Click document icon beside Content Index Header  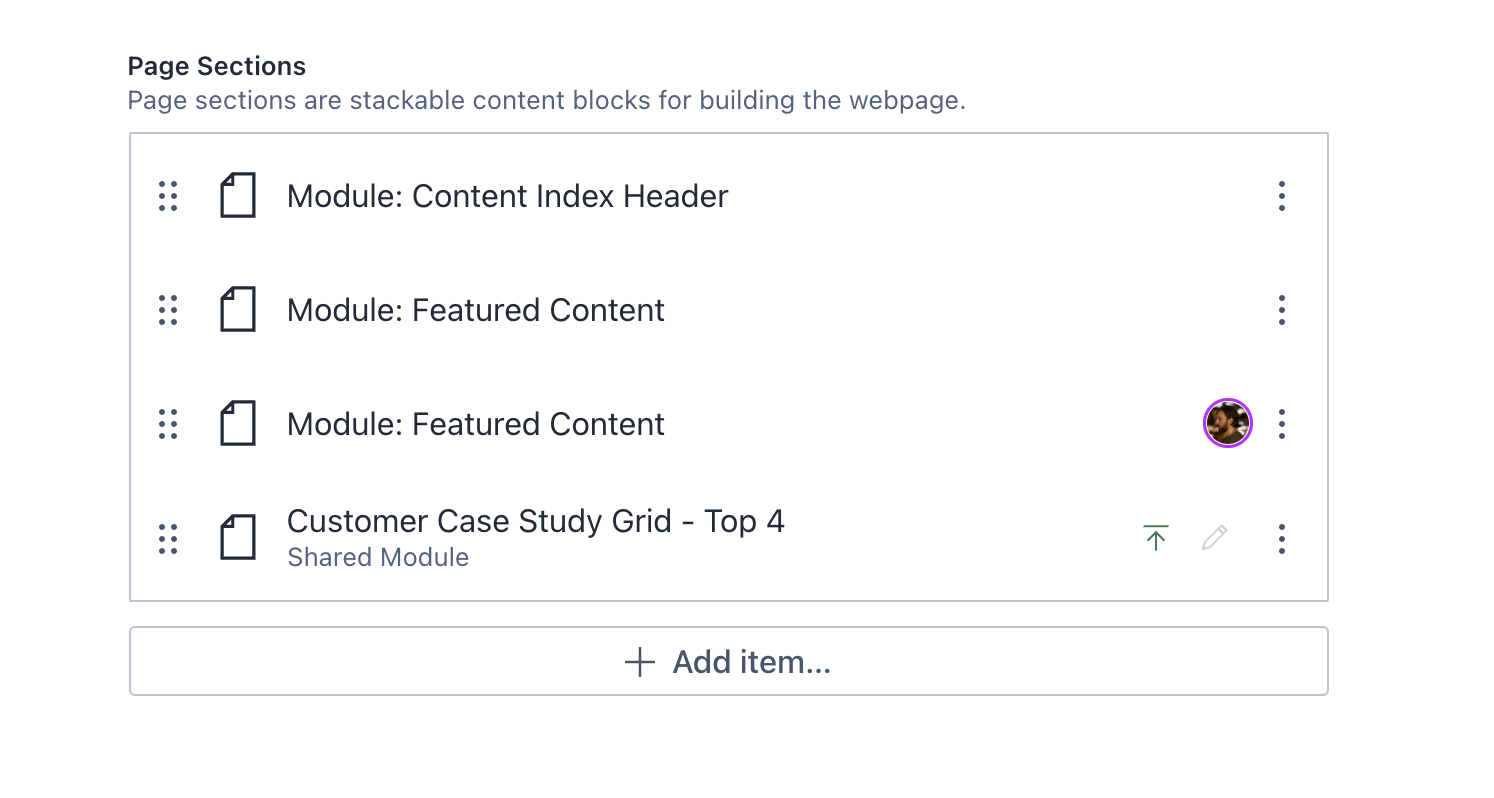[x=238, y=196]
